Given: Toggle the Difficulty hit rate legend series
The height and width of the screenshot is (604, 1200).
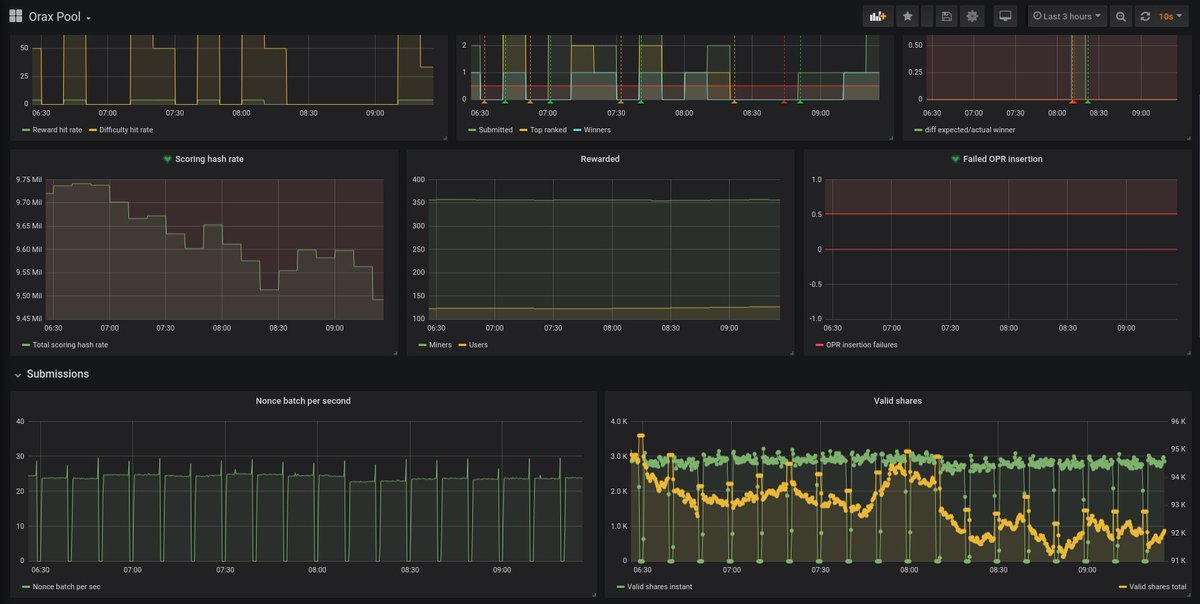Looking at the screenshot, I should (x=126, y=129).
